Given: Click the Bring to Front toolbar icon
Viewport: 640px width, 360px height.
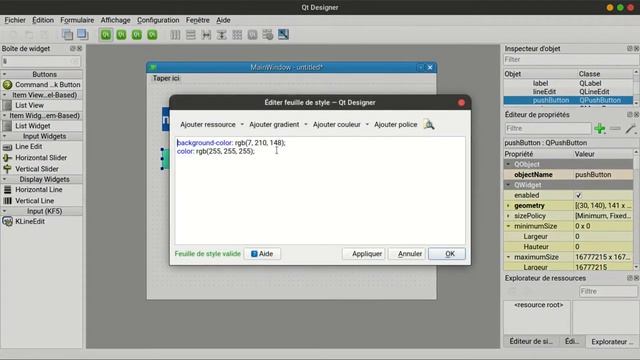Looking at the screenshot, I should click(x=82, y=35).
